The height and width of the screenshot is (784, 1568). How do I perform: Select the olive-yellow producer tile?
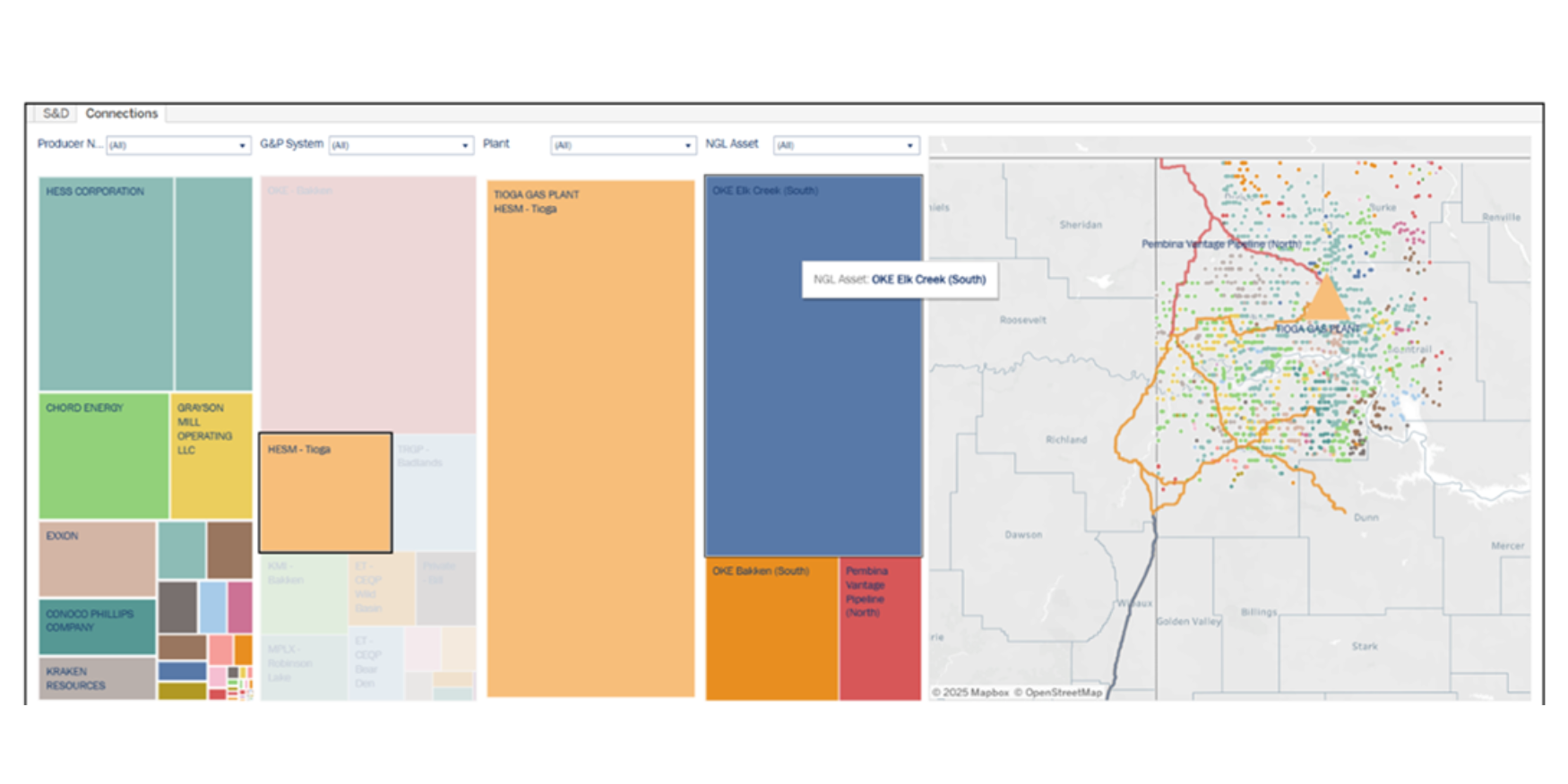click(x=182, y=692)
